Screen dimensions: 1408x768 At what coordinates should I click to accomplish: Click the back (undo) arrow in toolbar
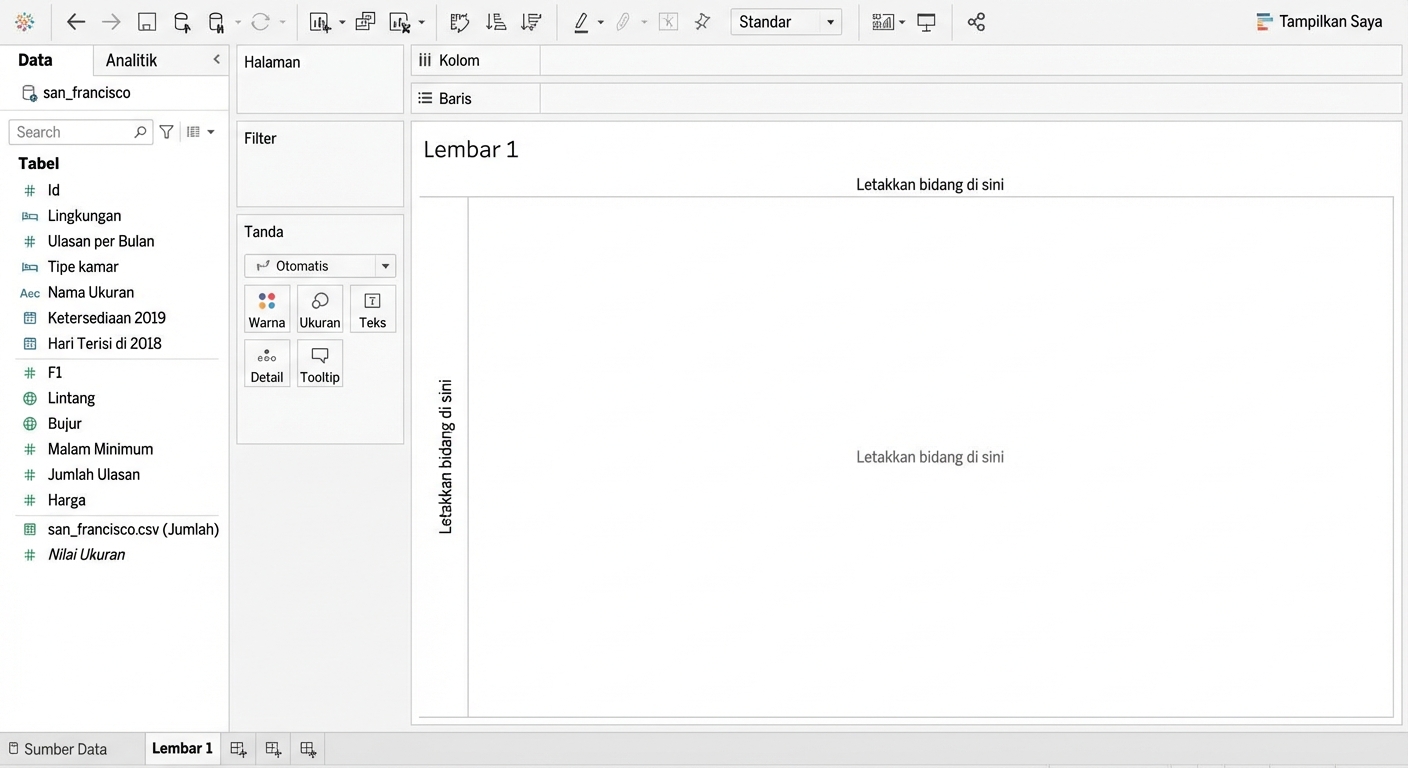pyautogui.click(x=76, y=22)
